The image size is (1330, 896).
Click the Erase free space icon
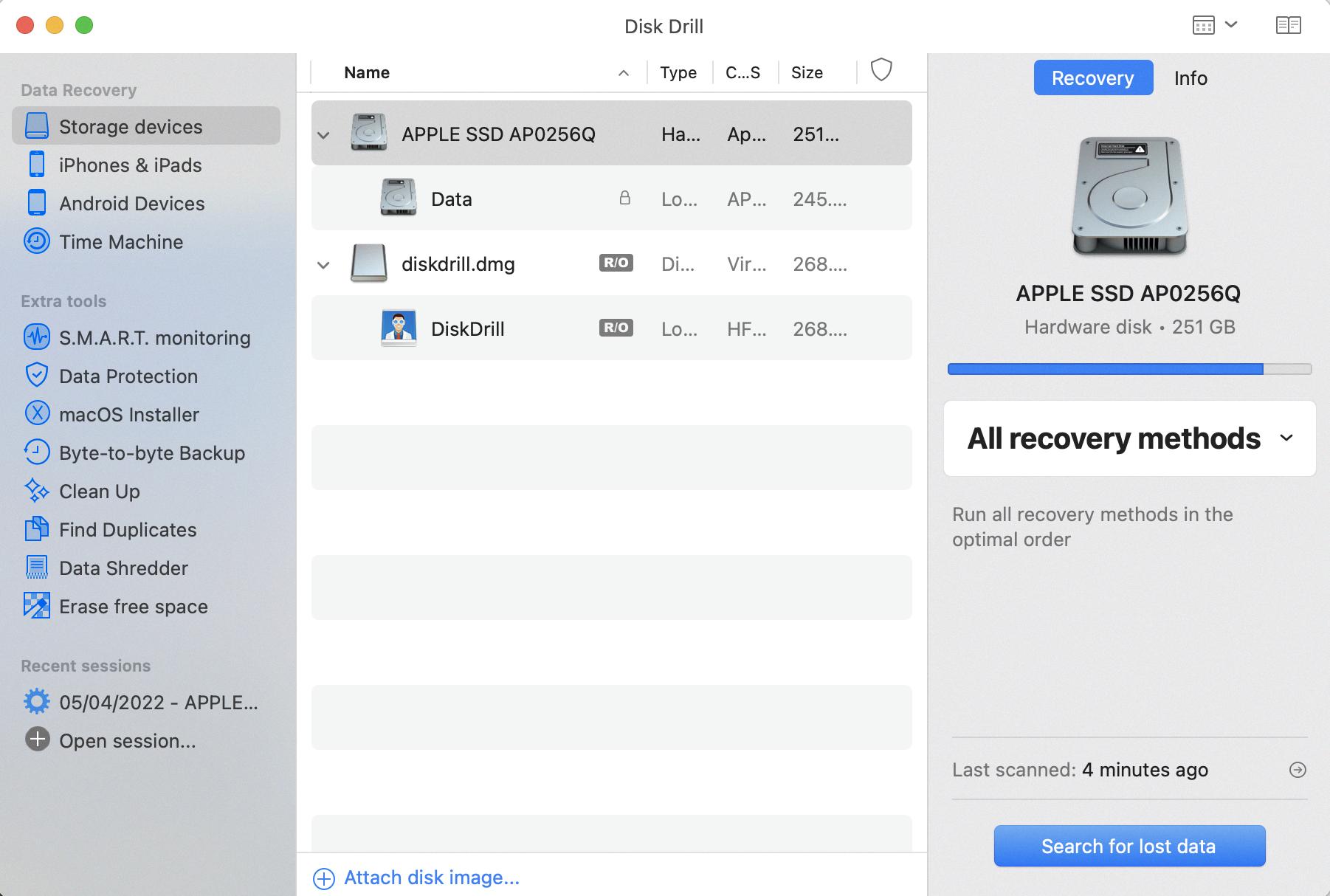[36, 606]
